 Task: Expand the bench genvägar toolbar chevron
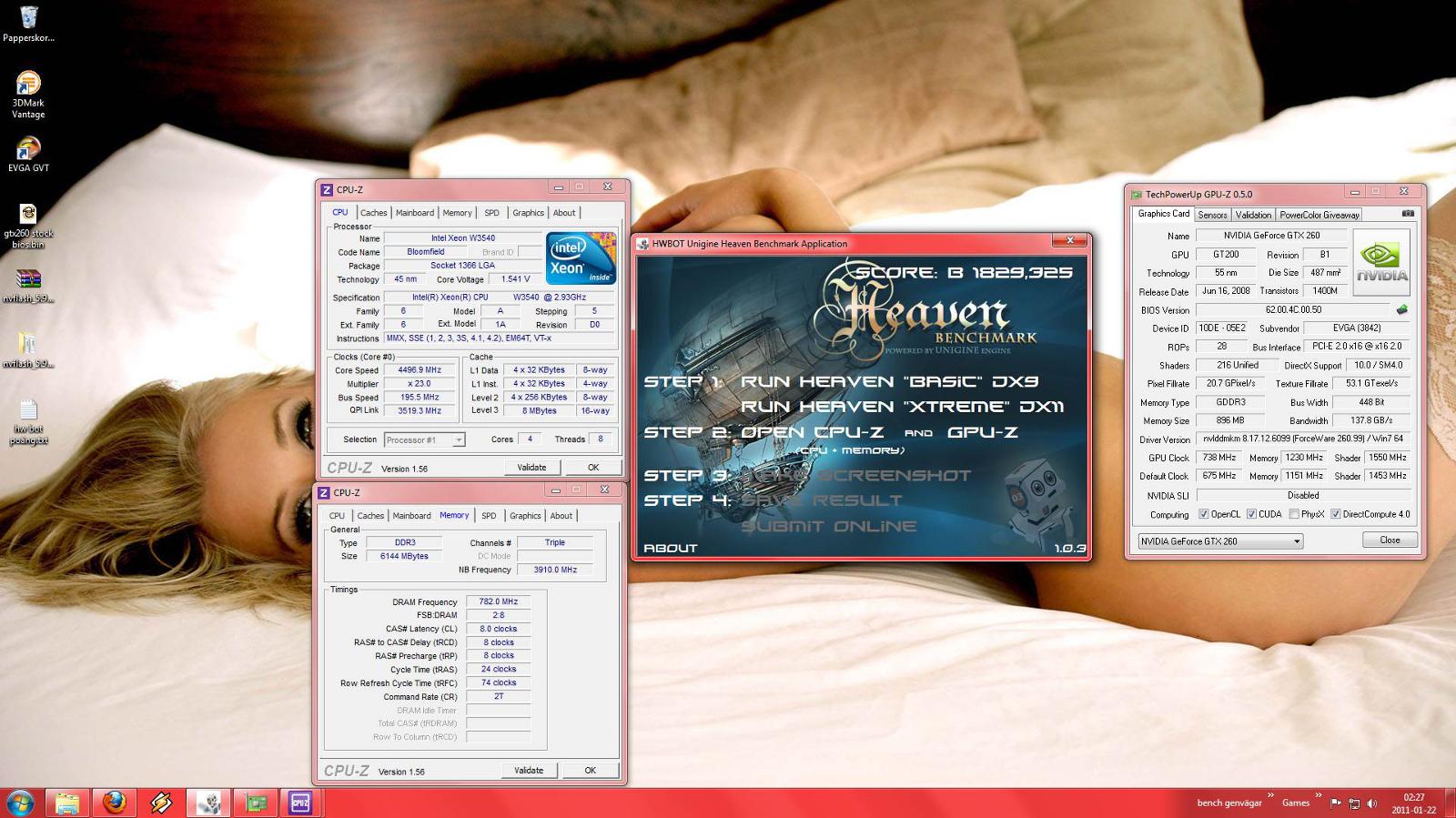point(1270,796)
